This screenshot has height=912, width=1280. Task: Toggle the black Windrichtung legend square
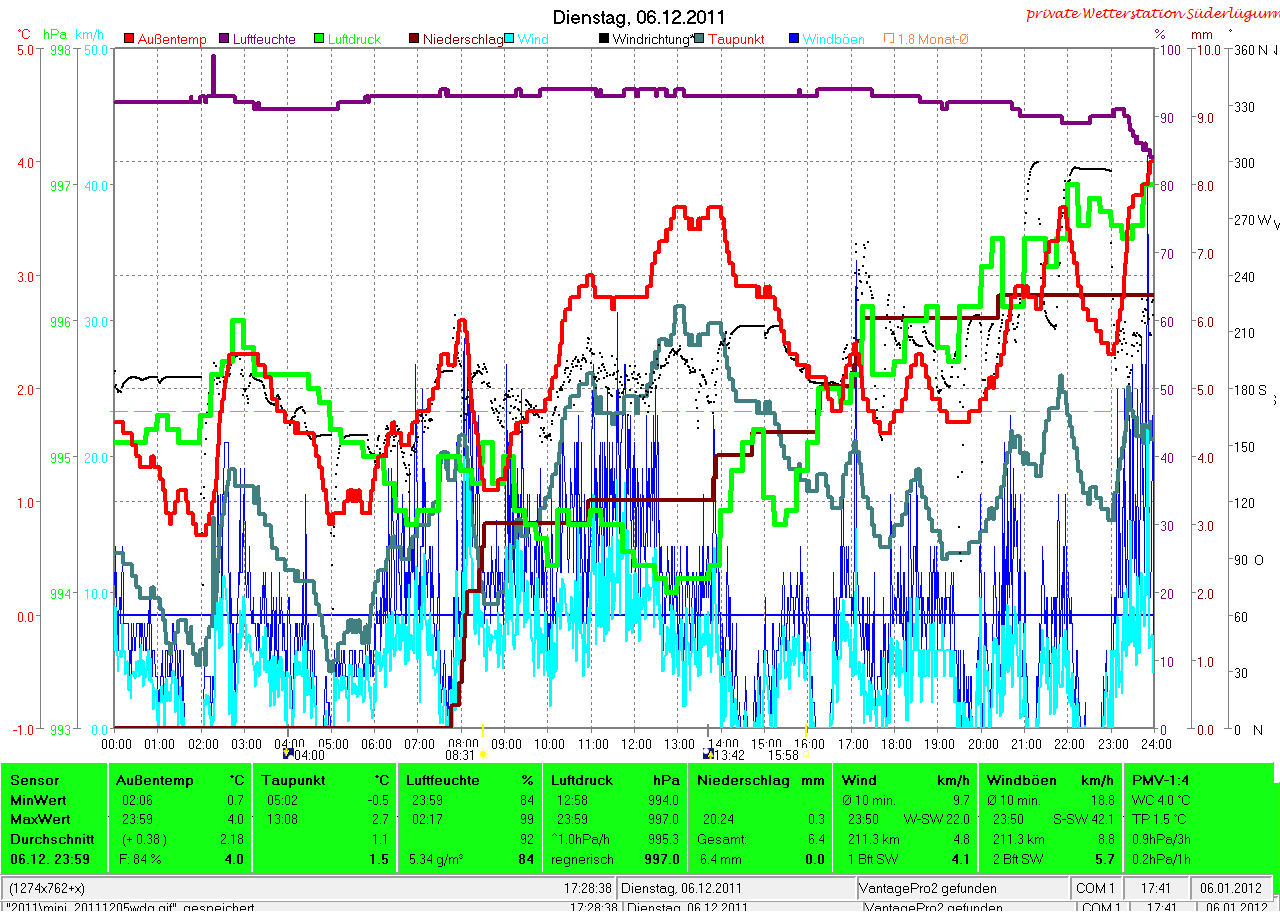coord(605,39)
